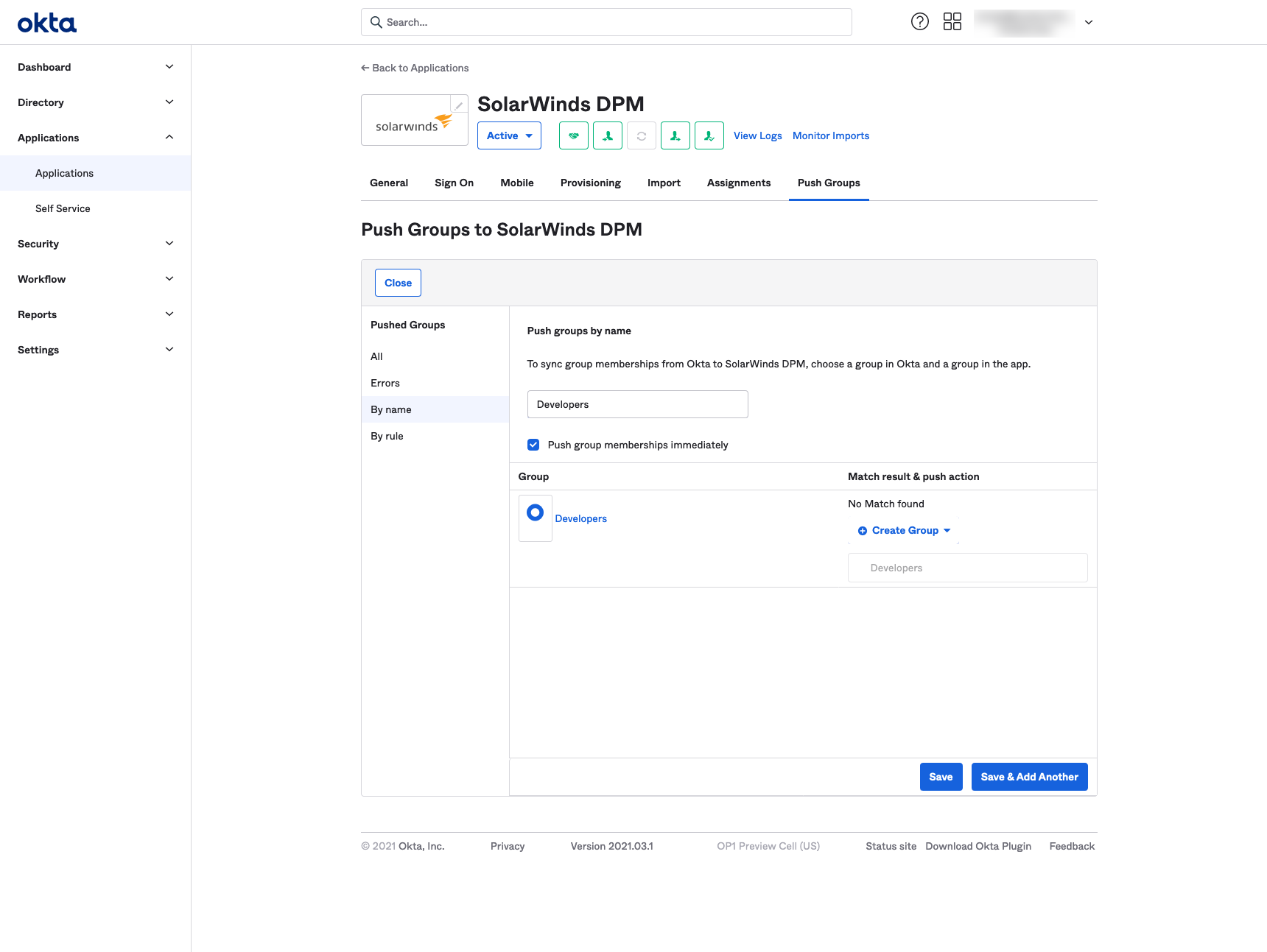Viewport: 1267px width, 952px height.
Task: Click the Search input field
Action: point(606,22)
